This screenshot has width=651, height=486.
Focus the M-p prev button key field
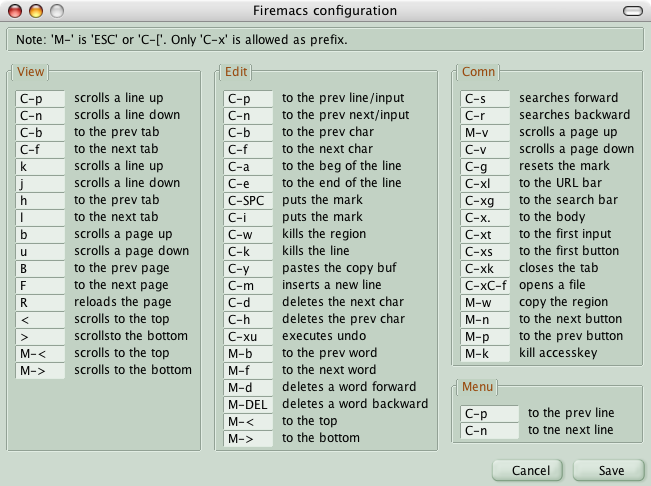pos(485,337)
